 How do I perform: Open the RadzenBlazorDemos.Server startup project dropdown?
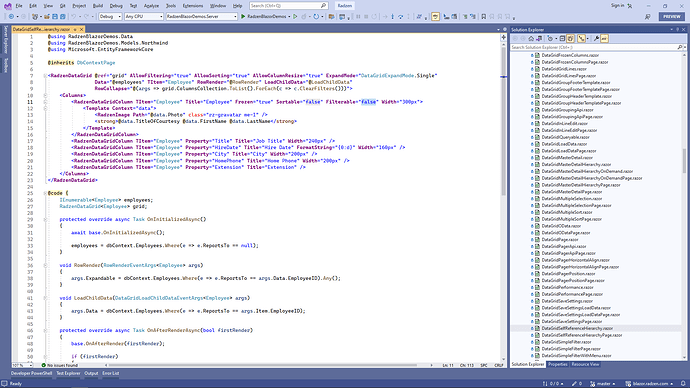[202, 16]
